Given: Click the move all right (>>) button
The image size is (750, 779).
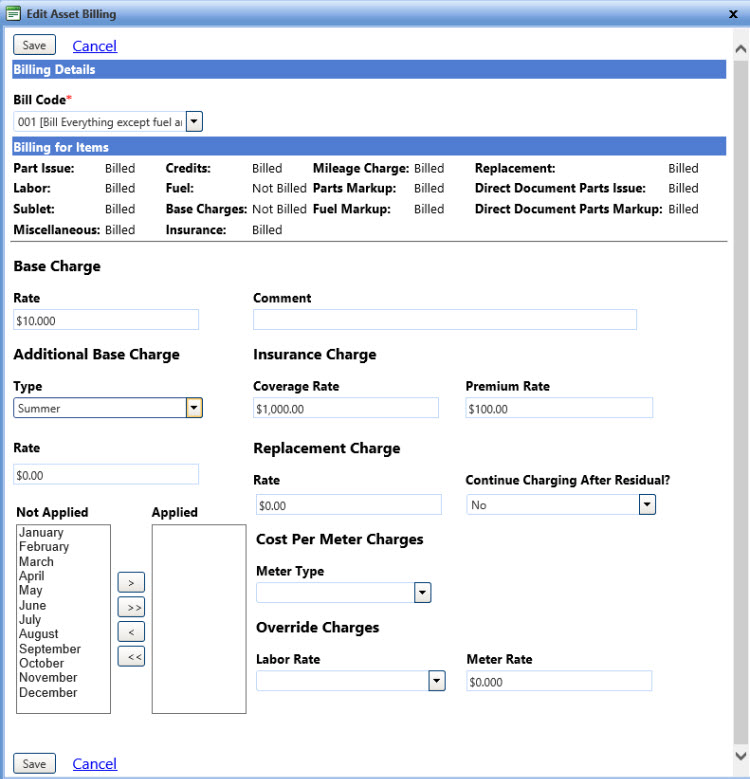Looking at the screenshot, I should 131,607.
